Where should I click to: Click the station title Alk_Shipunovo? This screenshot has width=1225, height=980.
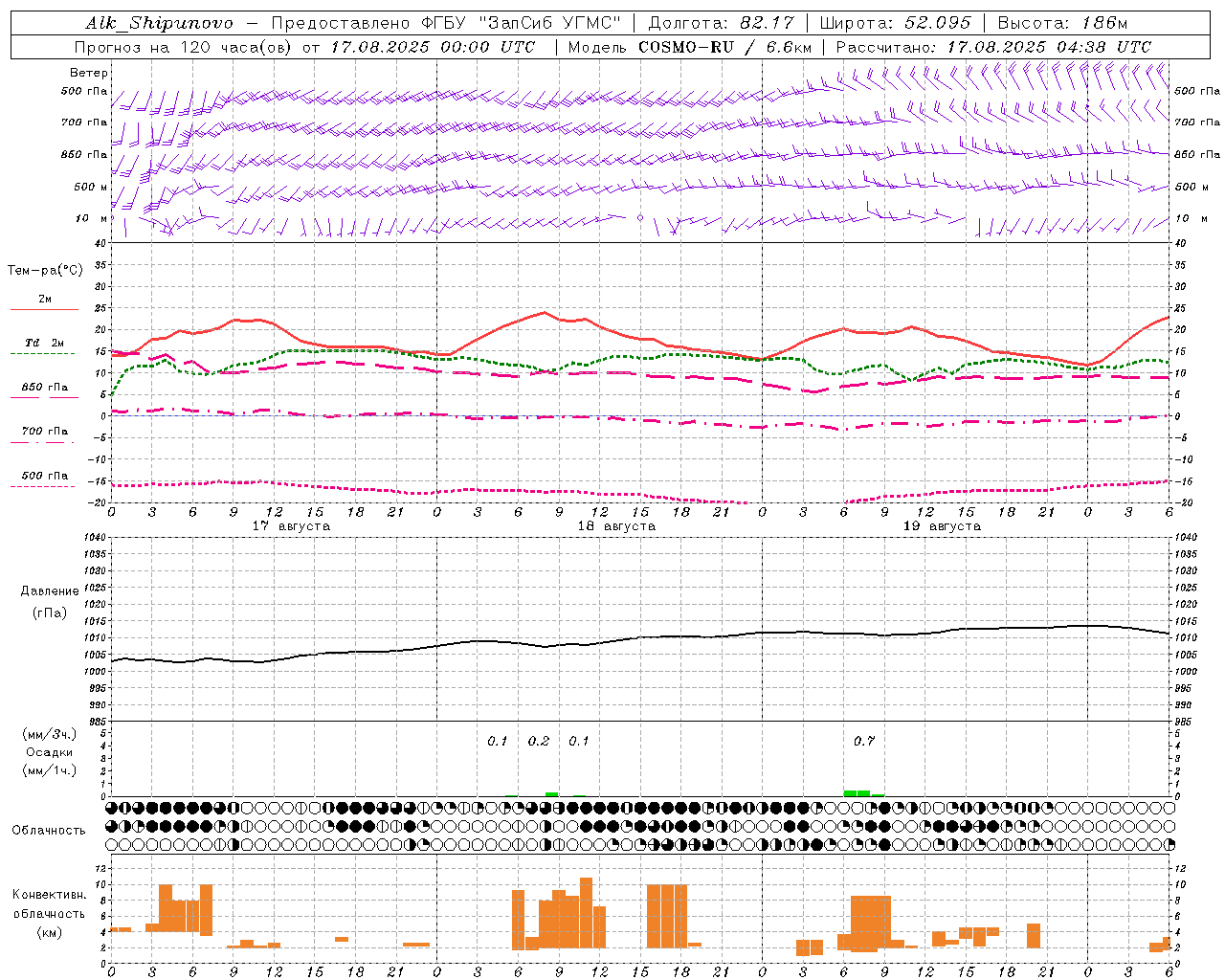pyautogui.click(x=159, y=23)
